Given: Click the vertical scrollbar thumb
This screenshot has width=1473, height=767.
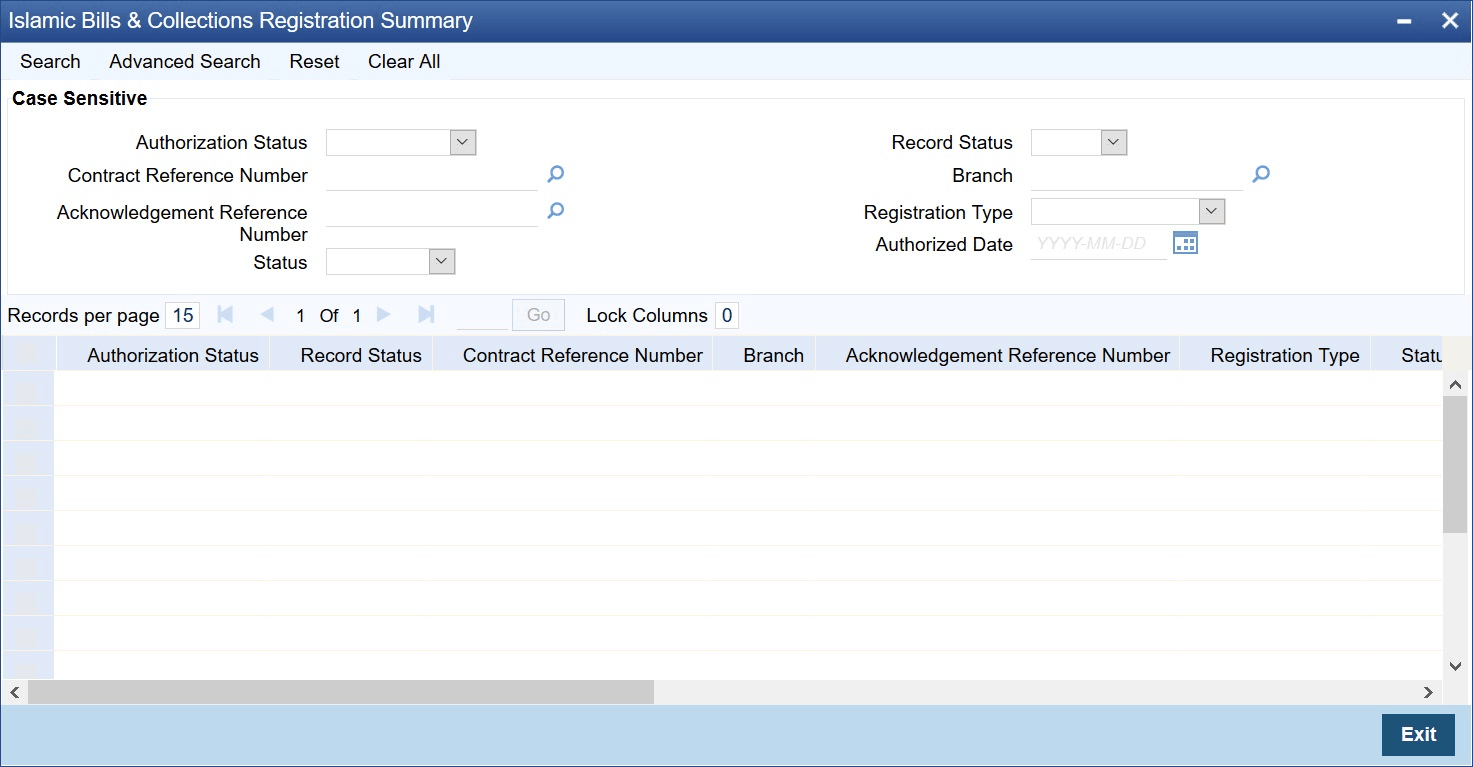Looking at the screenshot, I should coord(1455,465).
